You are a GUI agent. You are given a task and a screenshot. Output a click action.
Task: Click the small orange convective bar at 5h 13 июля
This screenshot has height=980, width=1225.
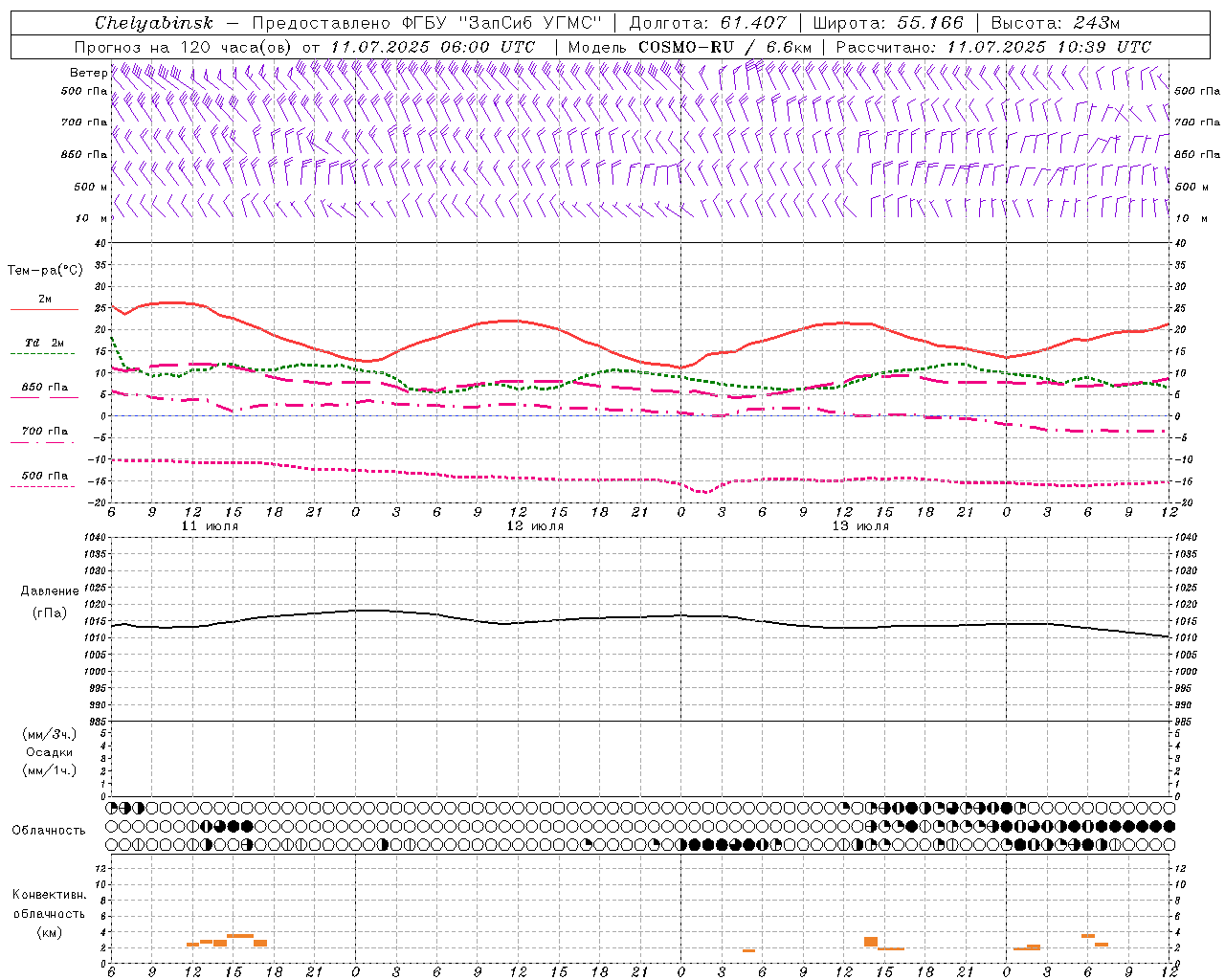(x=748, y=950)
